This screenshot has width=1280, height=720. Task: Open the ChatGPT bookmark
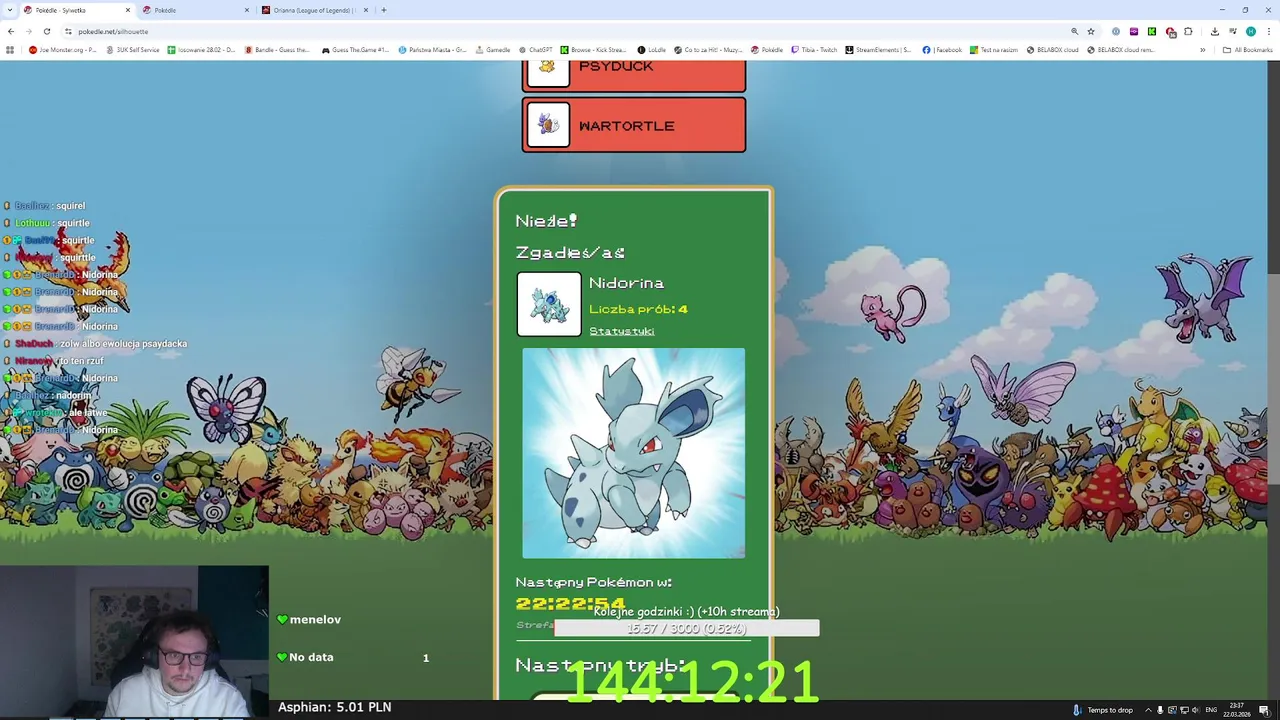(535, 50)
